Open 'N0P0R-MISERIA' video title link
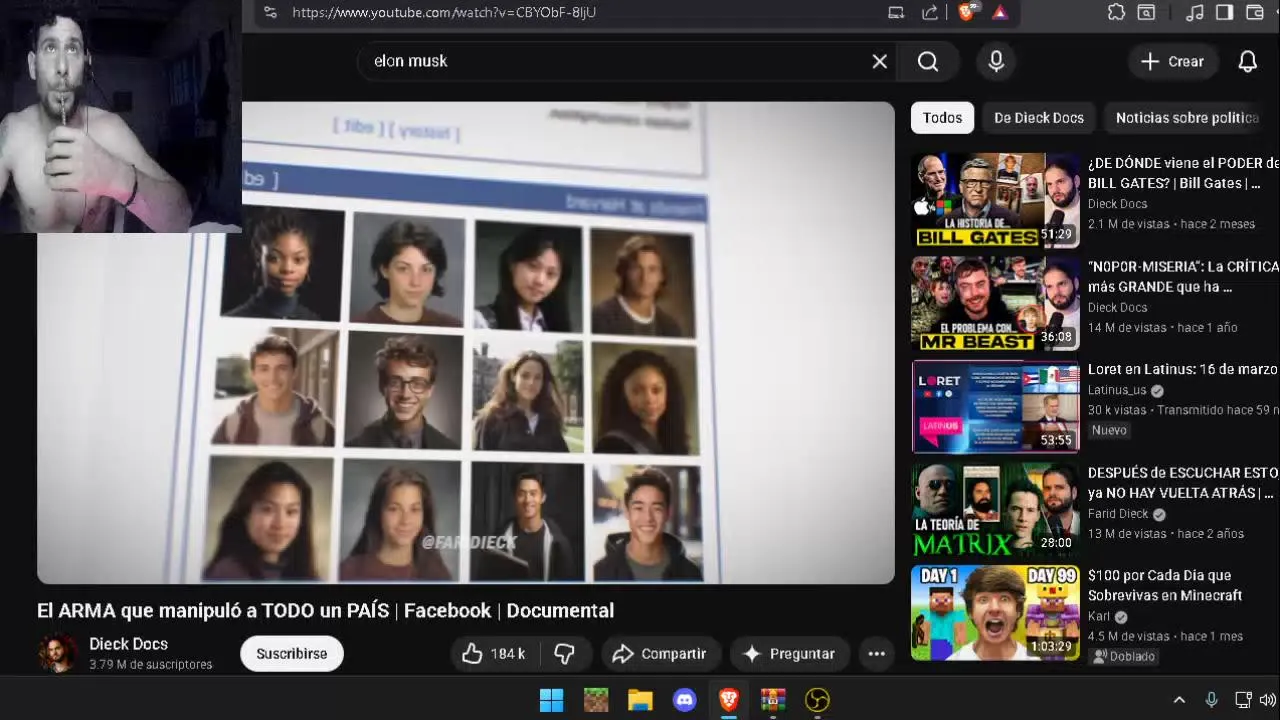 pyautogui.click(x=1183, y=277)
